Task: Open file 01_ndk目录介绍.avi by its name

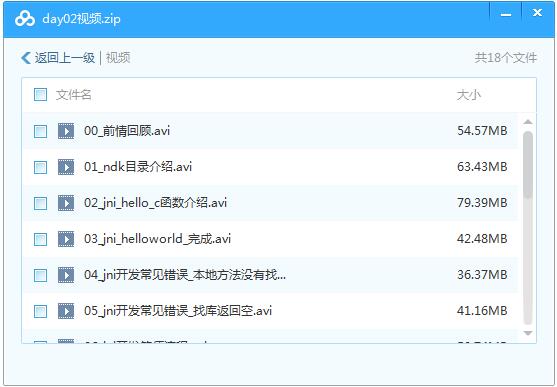Action: tap(138, 167)
